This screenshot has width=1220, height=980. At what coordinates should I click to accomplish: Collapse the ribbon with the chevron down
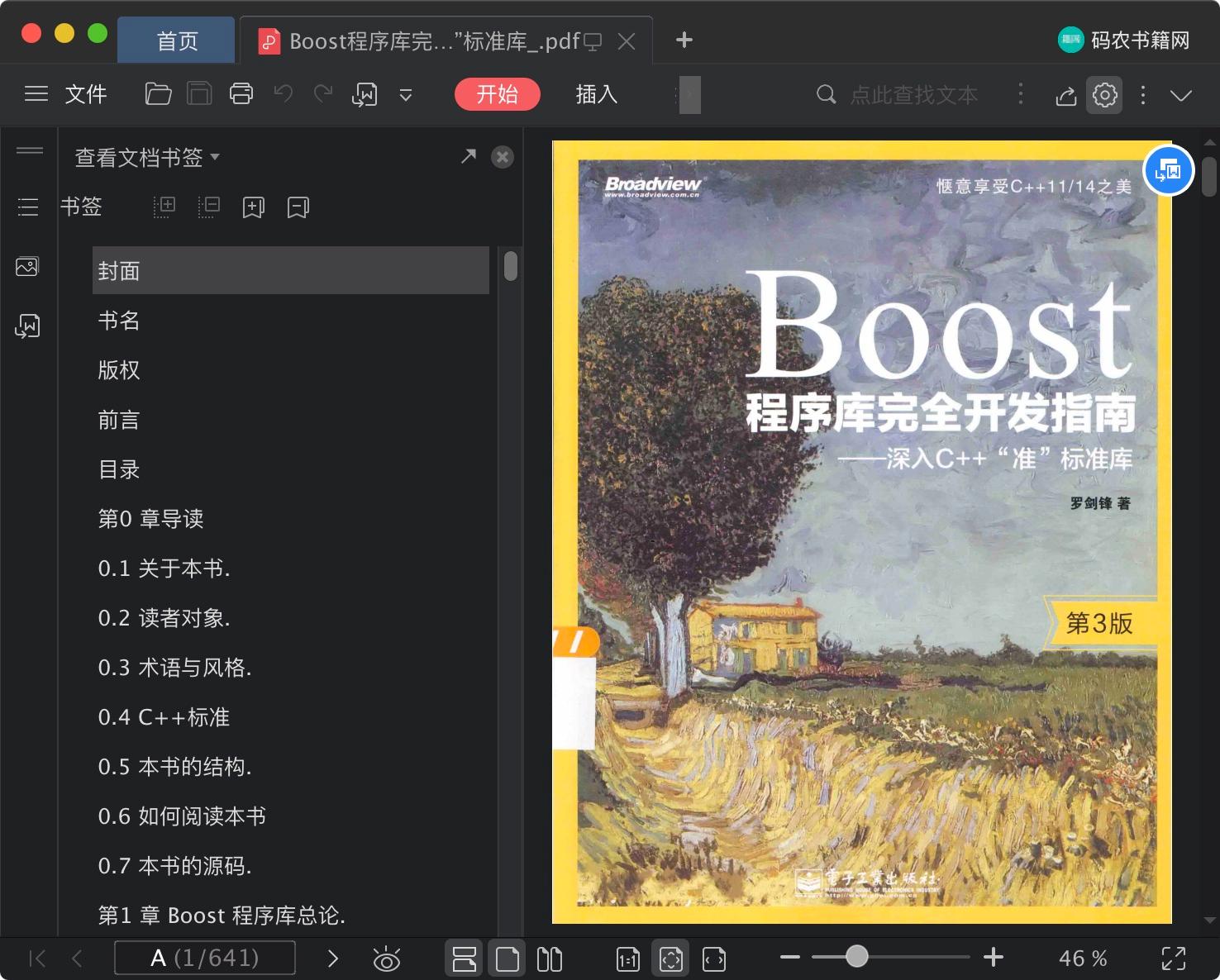tap(1181, 96)
